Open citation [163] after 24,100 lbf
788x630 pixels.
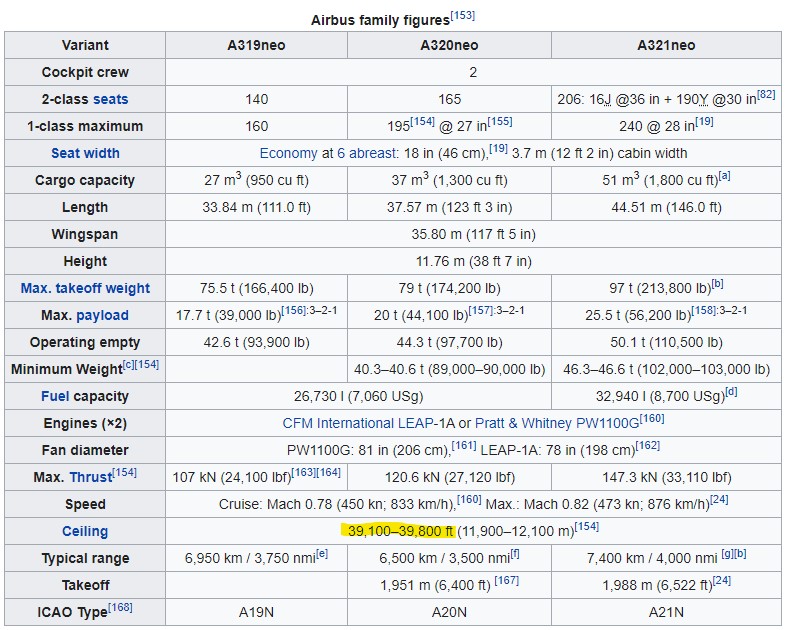point(304,472)
